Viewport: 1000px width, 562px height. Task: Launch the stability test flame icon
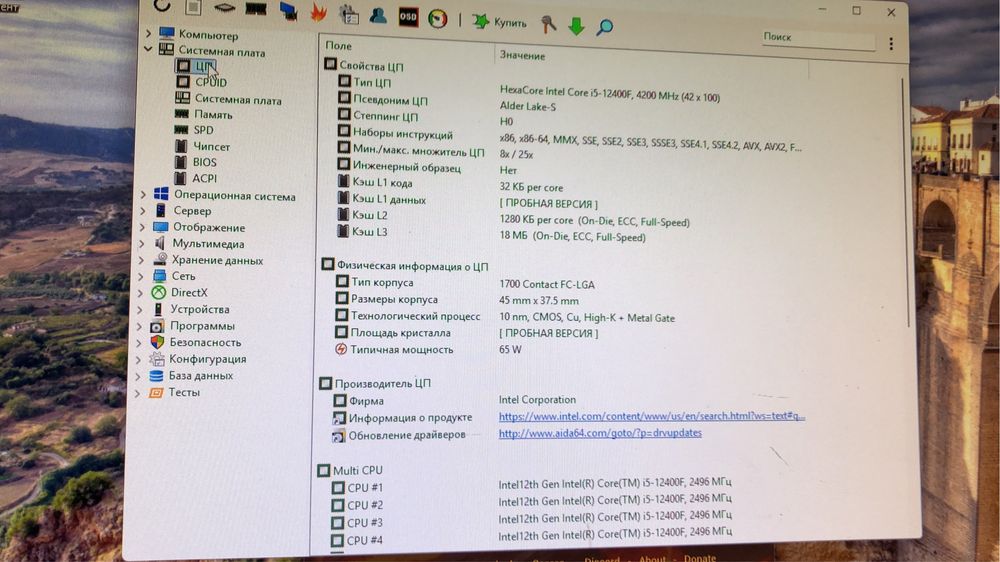point(318,12)
